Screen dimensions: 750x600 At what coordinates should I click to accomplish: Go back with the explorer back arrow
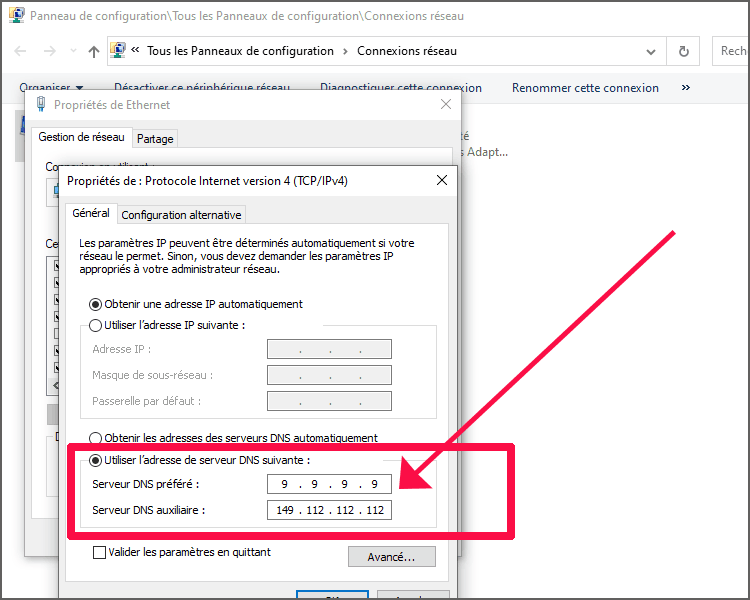pos(21,51)
